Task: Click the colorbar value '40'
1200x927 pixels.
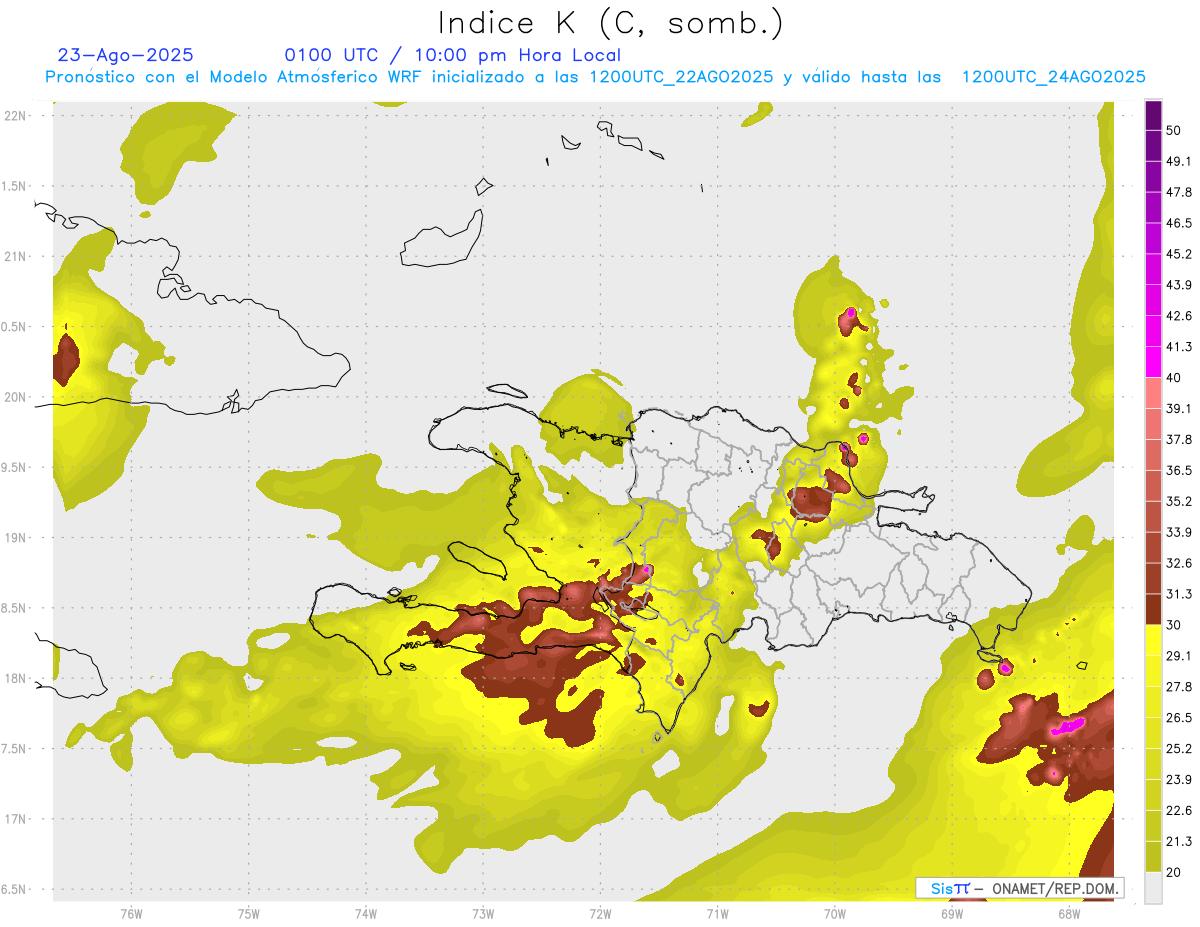Action: (x=1174, y=378)
